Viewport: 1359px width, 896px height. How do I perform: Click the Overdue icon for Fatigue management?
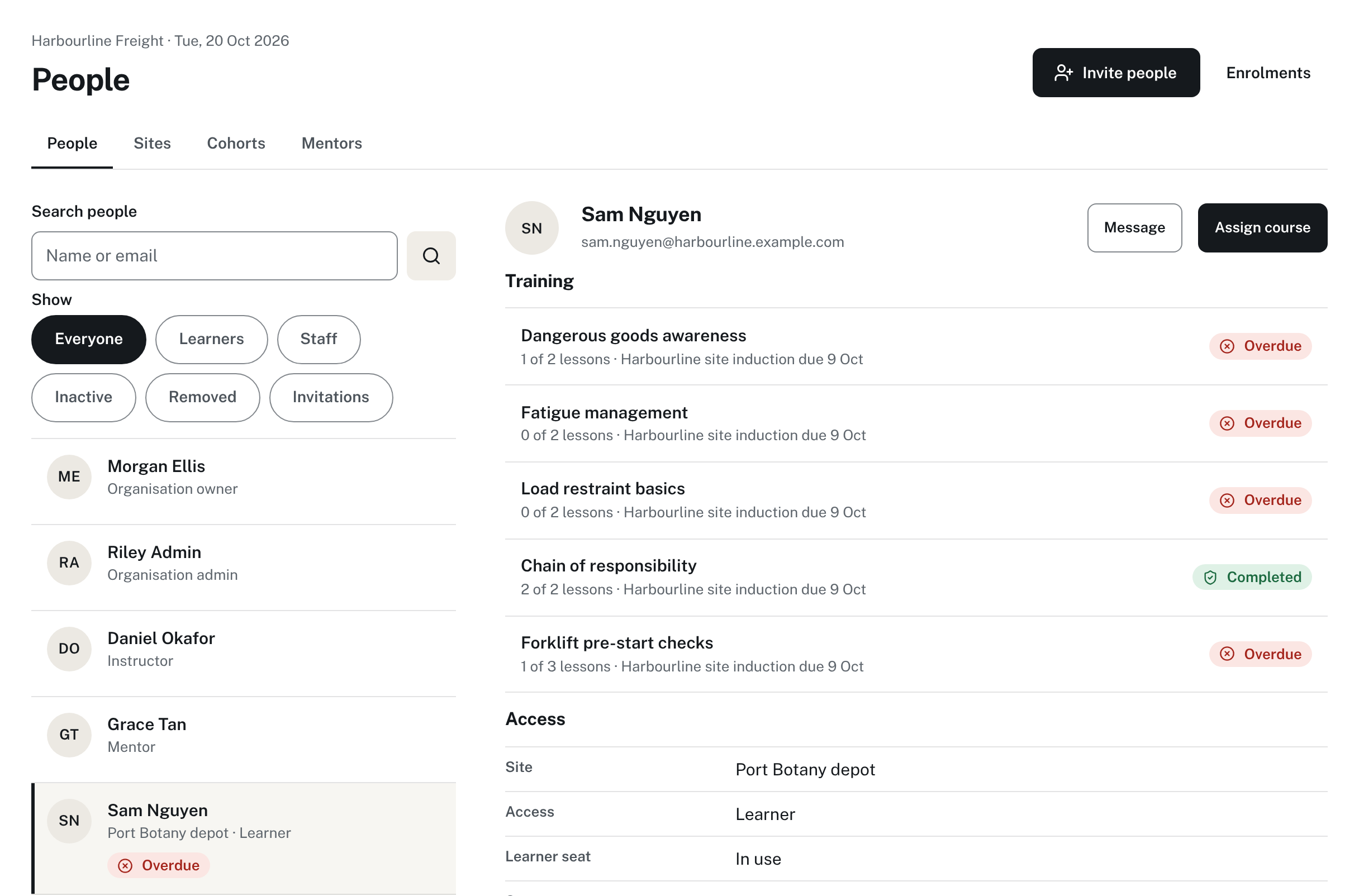1227,423
